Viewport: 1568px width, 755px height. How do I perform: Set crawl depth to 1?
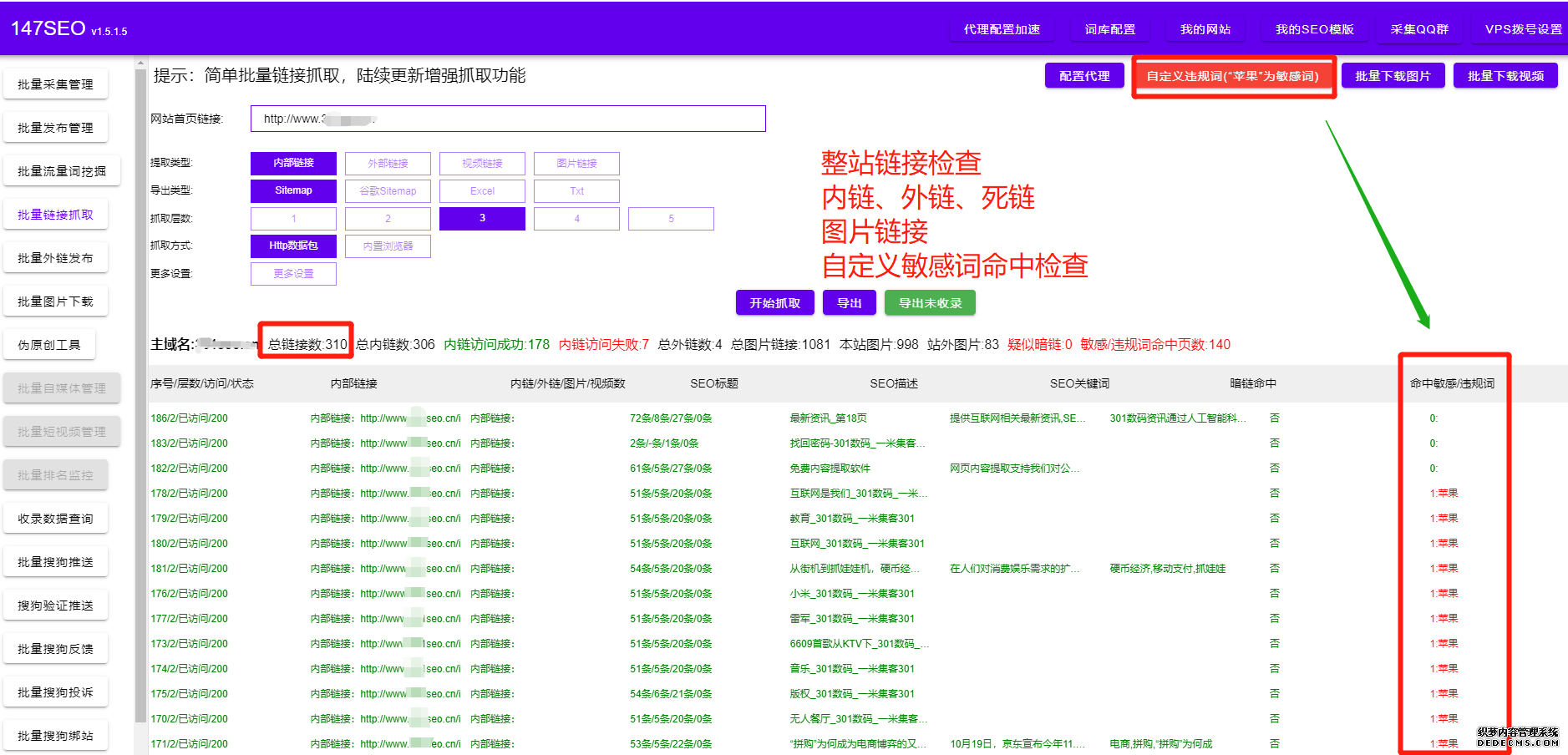(x=293, y=218)
